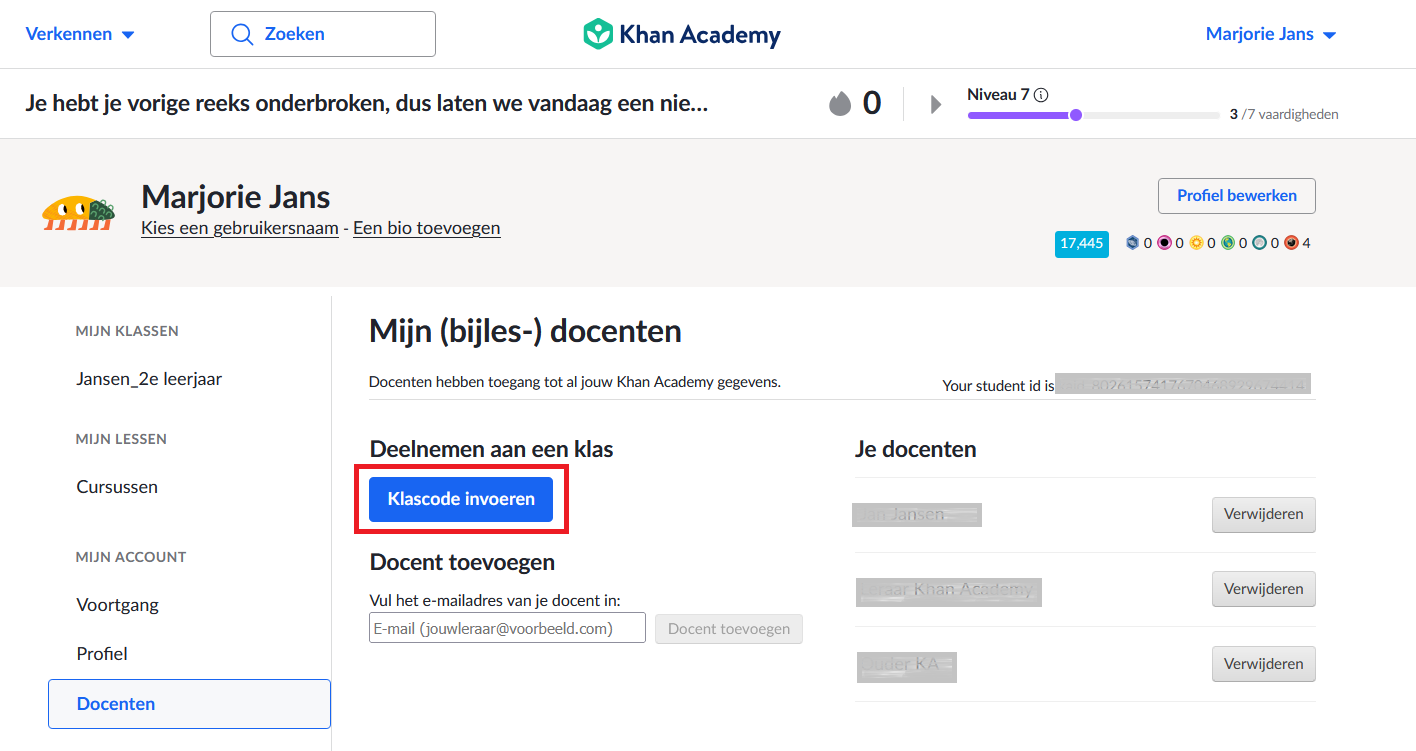Focus the Zoeken search field

point(323,34)
